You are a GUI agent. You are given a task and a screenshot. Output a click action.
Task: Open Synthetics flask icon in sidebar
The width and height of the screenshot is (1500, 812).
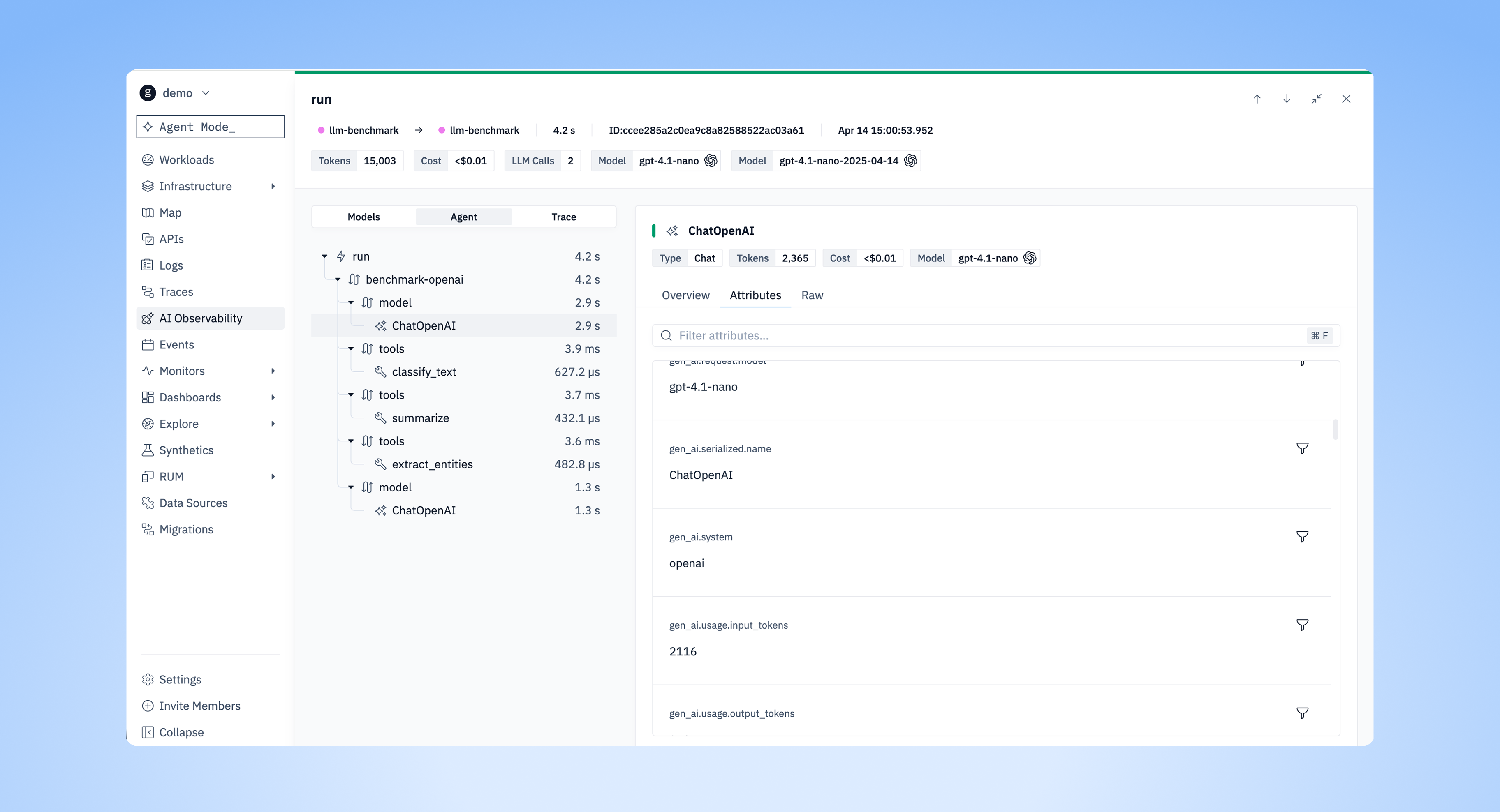(148, 450)
